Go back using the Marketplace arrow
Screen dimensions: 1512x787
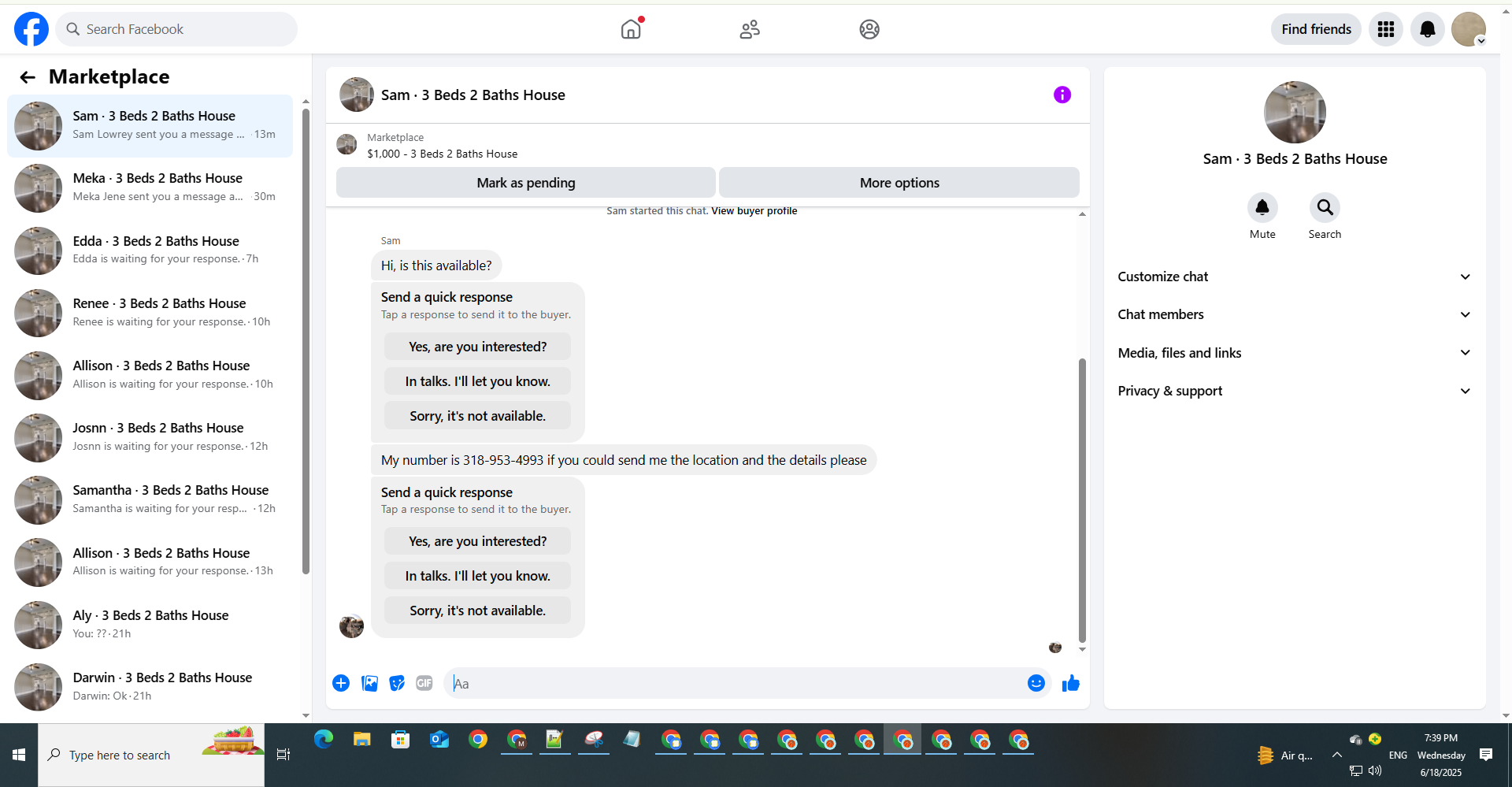point(28,77)
